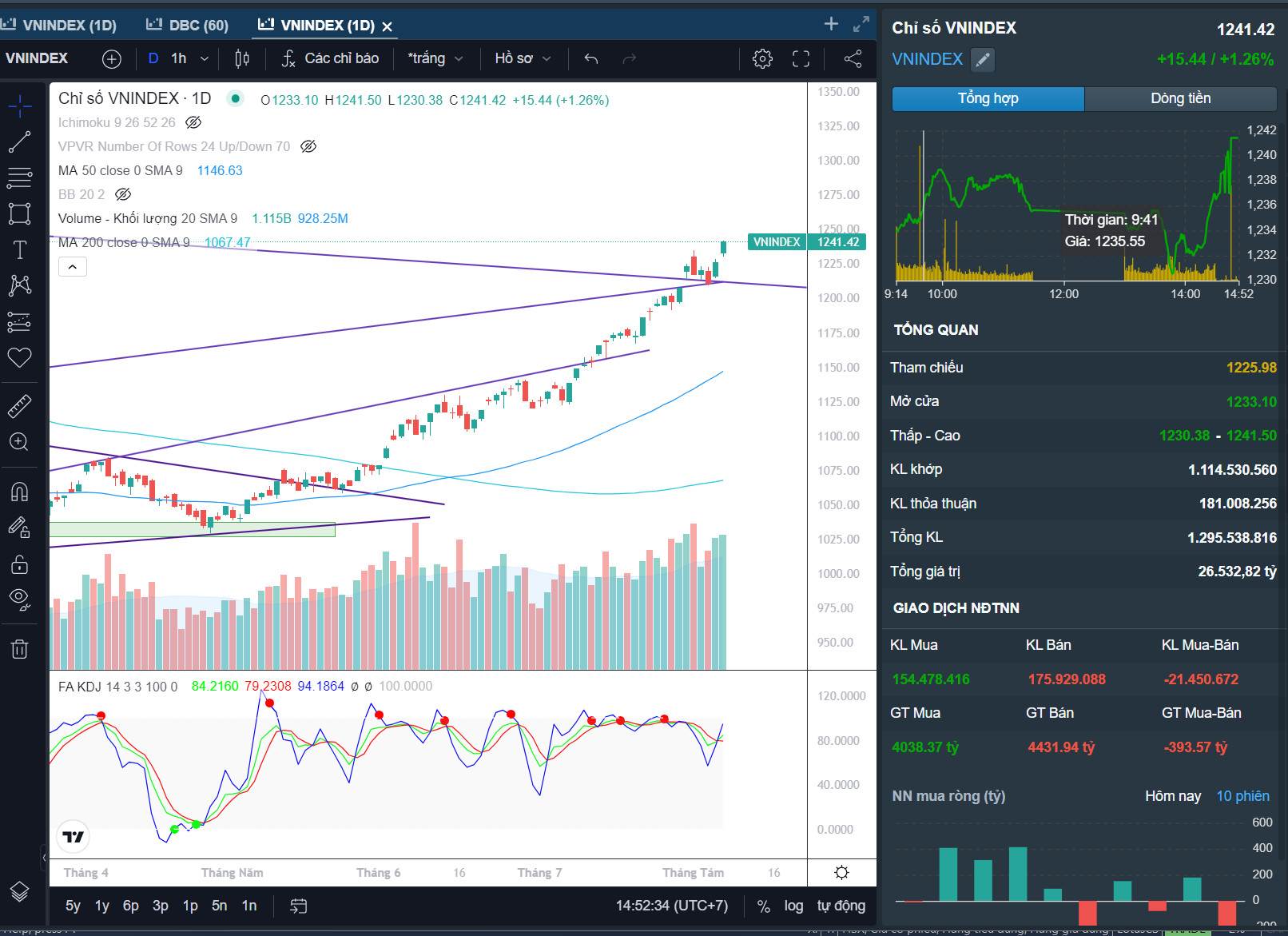The image size is (1288, 936).
Task: Add a symbol with the plus circle
Action: [x=112, y=58]
